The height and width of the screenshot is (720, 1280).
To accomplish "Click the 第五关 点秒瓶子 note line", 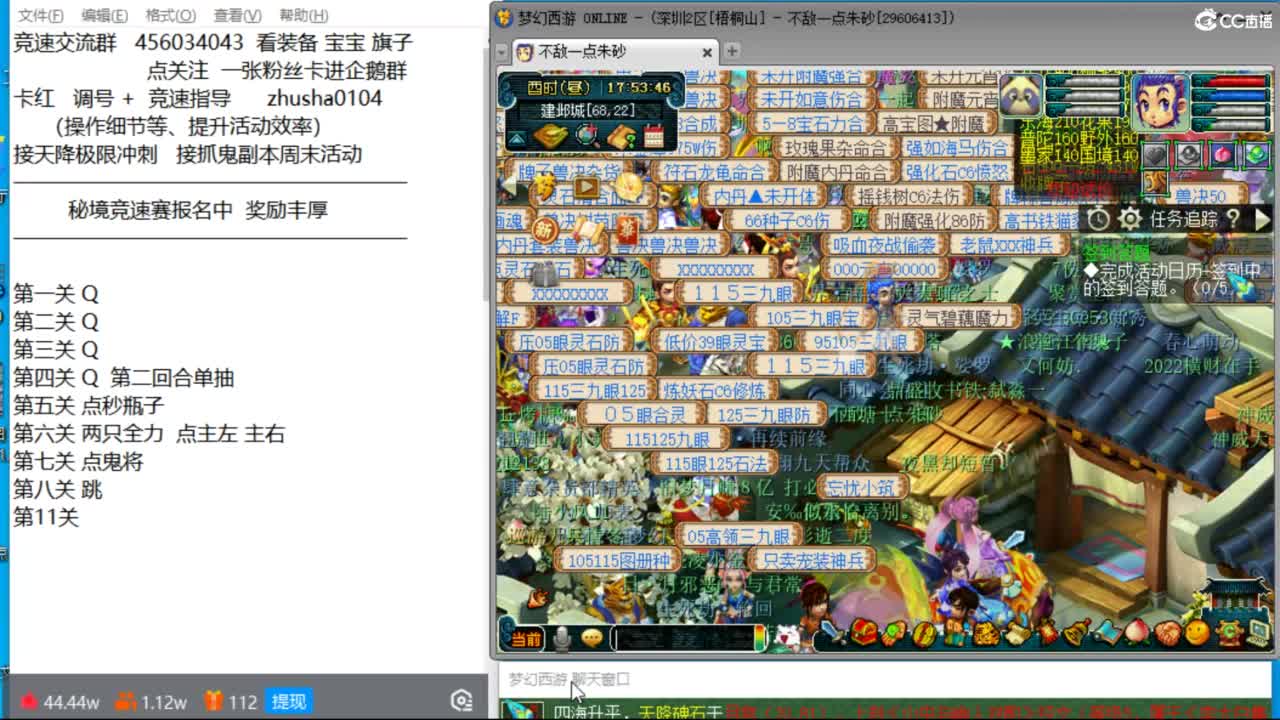I will [88, 406].
